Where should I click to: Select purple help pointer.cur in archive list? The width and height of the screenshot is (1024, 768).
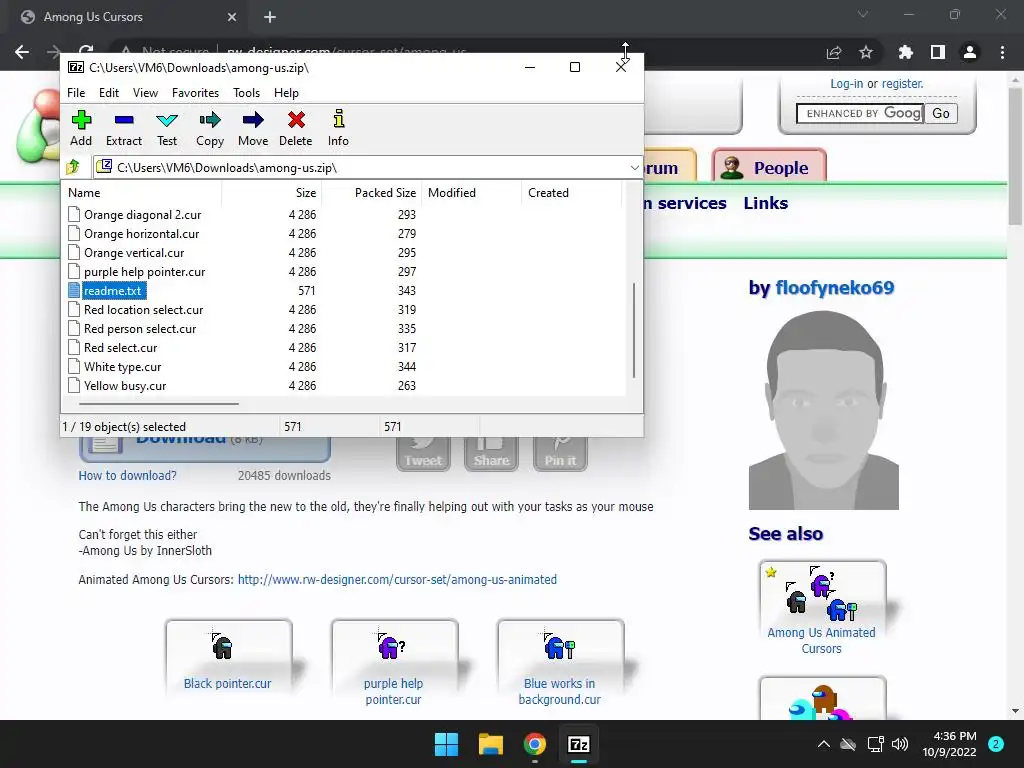tap(144, 272)
